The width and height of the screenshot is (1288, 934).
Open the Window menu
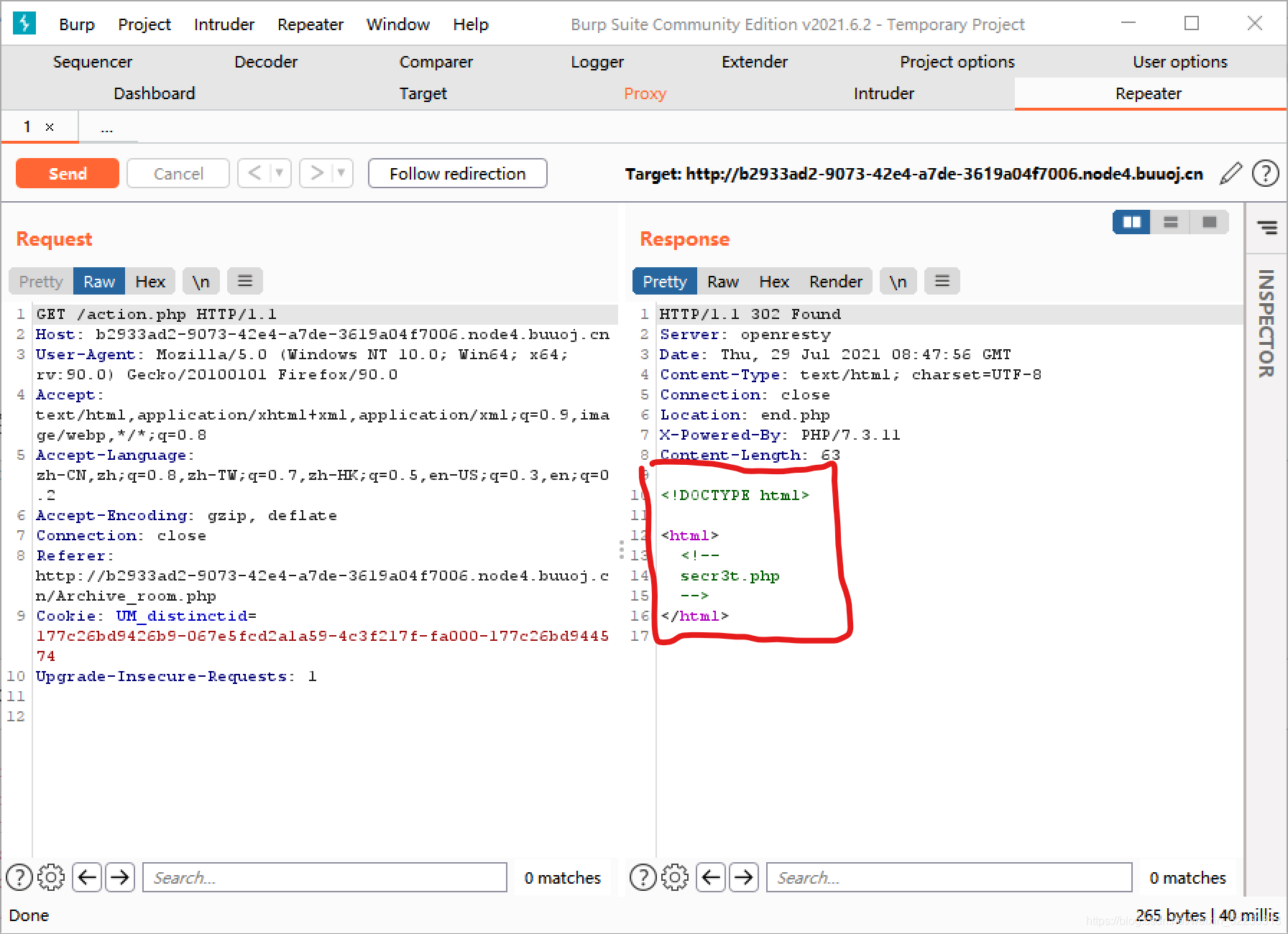(398, 24)
